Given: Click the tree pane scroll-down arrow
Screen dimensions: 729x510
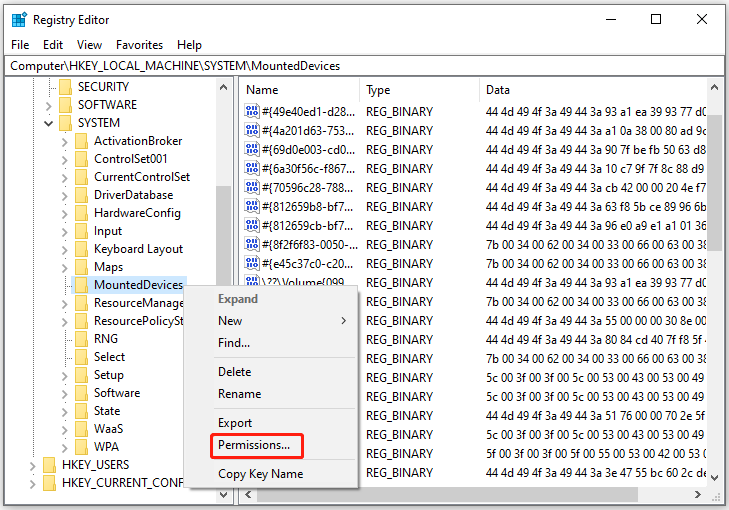Looking at the screenshot, I should click(x=224, y=494).
